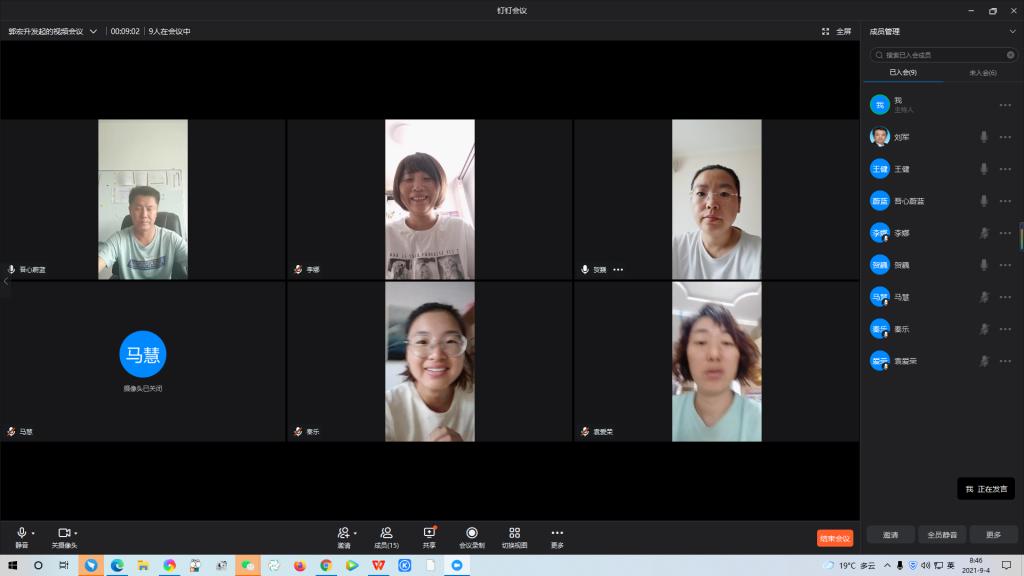The height and width of the screenshot is (576, 1024).
Task: Enter 全屏 fullscreen mode
Action: (x=837, y=31)
